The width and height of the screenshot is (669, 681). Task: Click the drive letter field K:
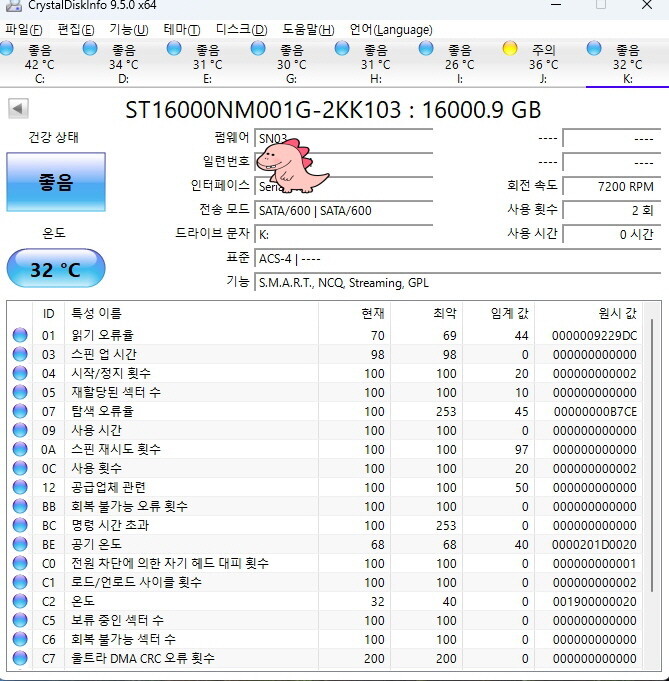(x=344, y=235)
